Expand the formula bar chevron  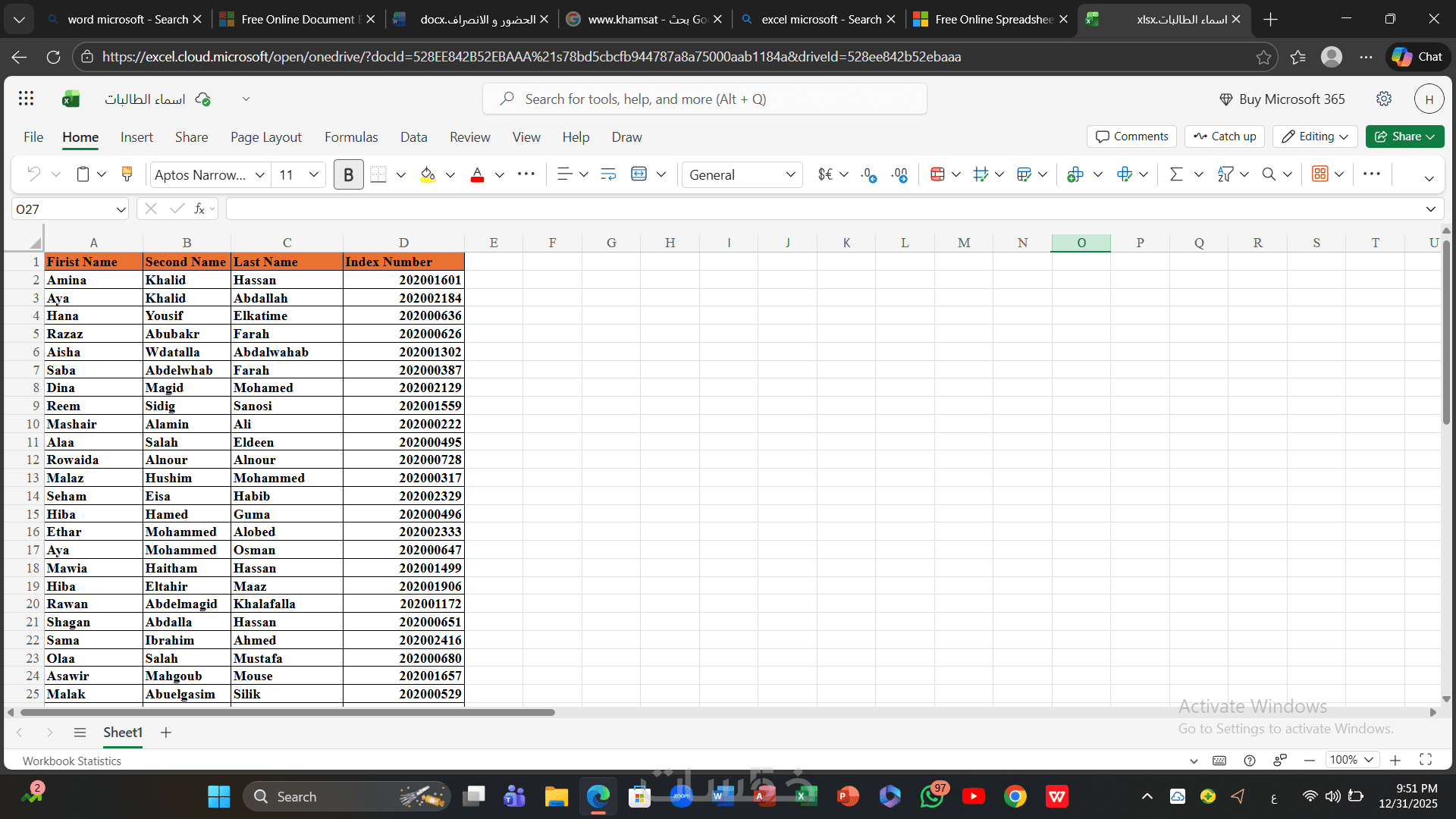pyautogui.click(x=1430, y=209)
